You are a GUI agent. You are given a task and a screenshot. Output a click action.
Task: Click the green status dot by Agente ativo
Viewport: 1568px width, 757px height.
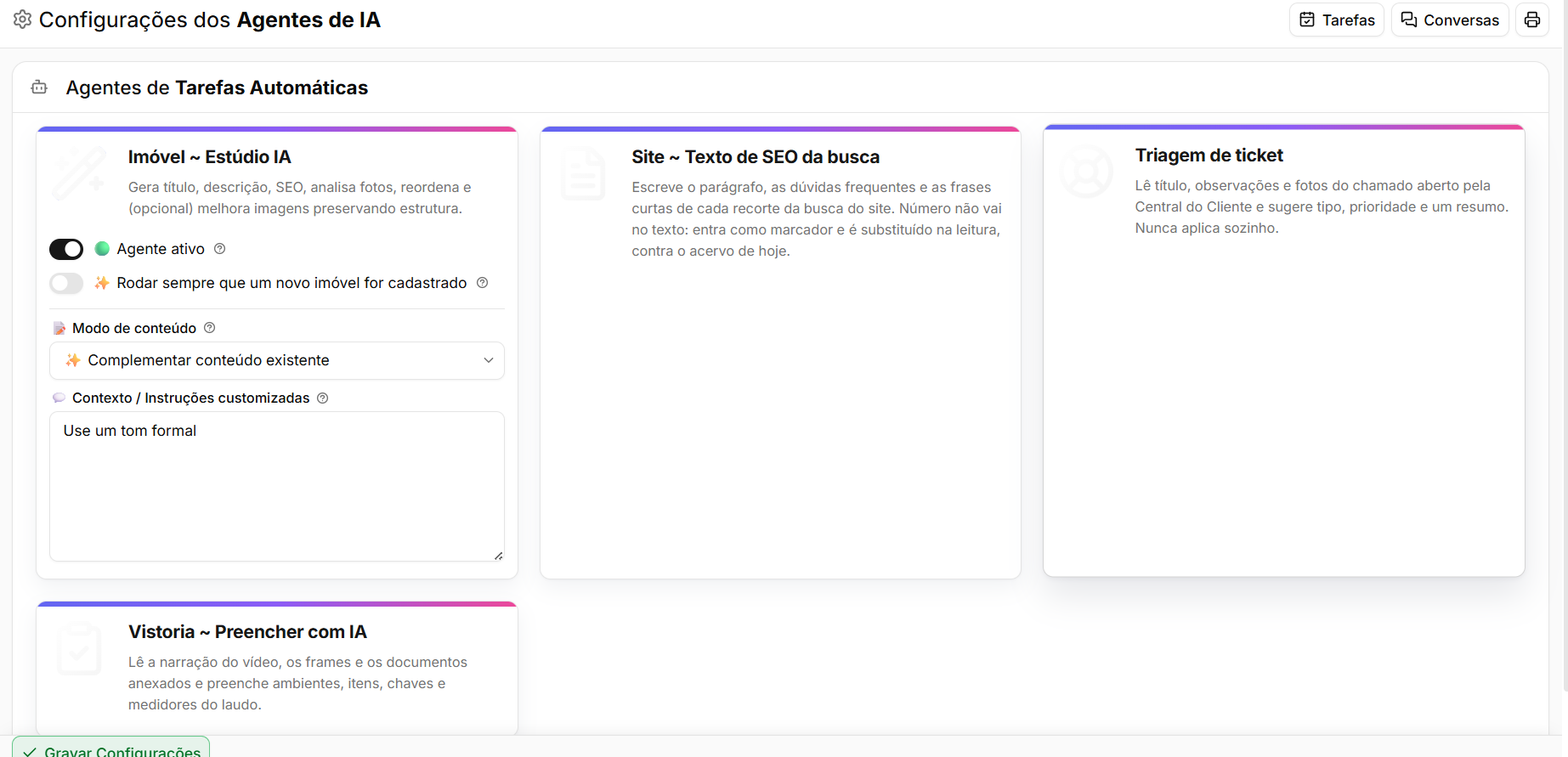(x=102, y=249)
